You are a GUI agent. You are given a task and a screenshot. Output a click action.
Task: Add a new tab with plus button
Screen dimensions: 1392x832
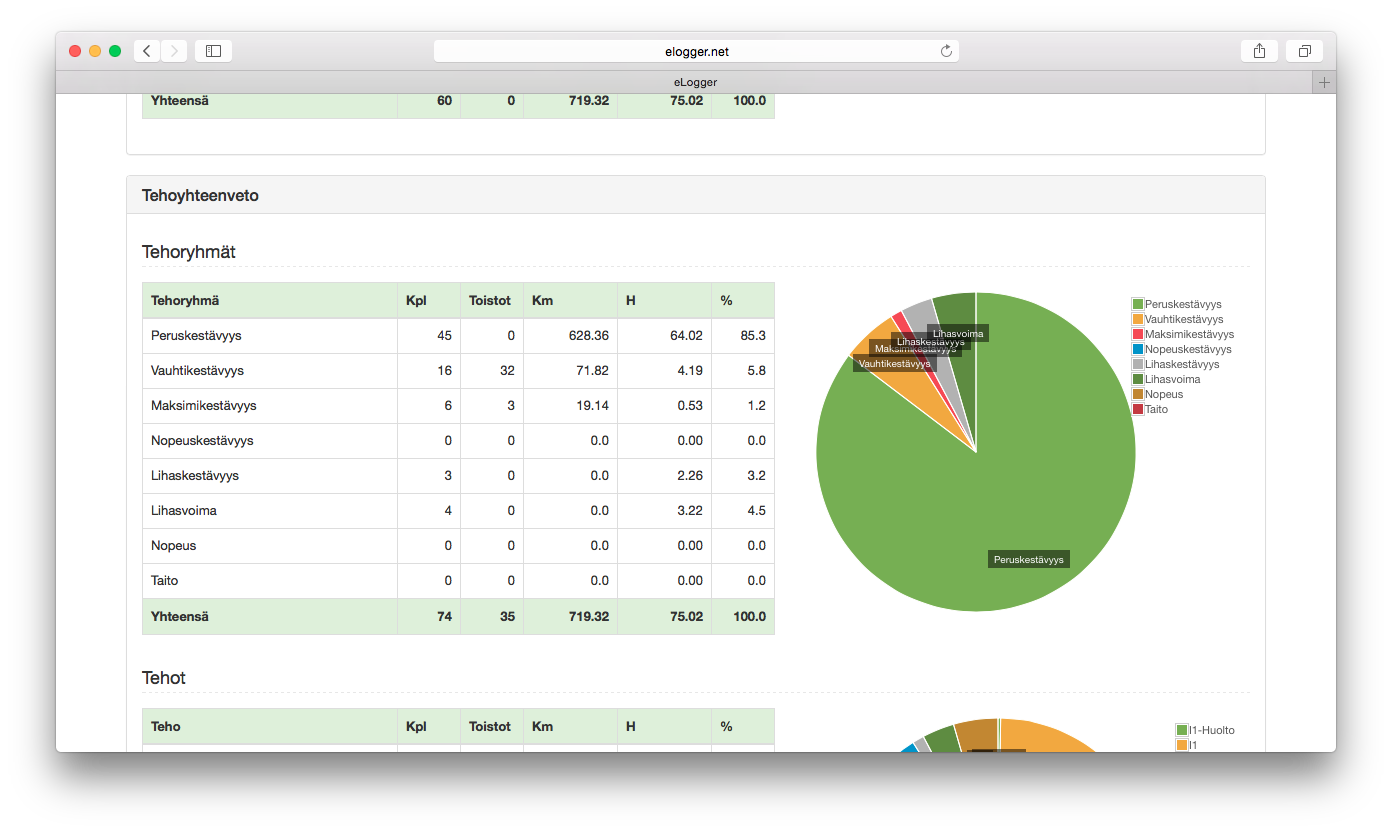pos(1324,82)
